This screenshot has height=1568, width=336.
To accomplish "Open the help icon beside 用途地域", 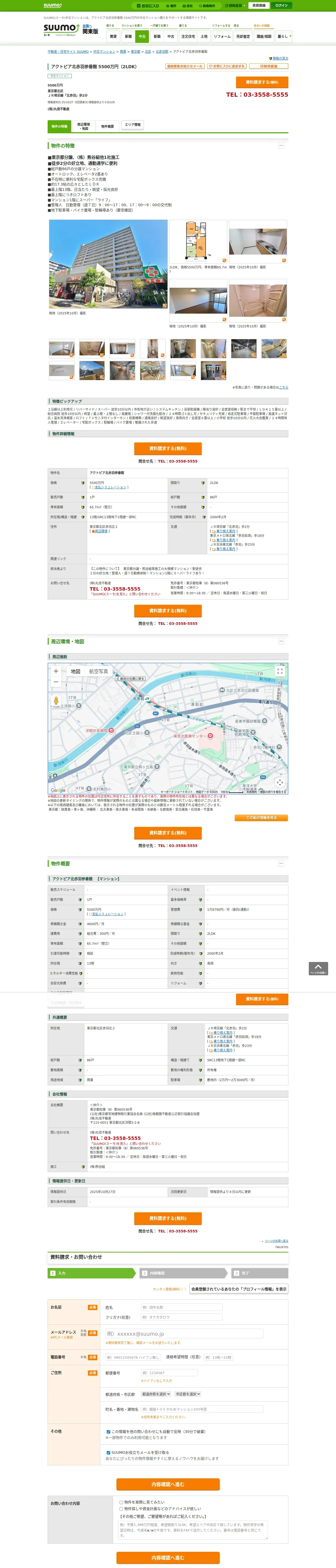I will point(80,1080).
